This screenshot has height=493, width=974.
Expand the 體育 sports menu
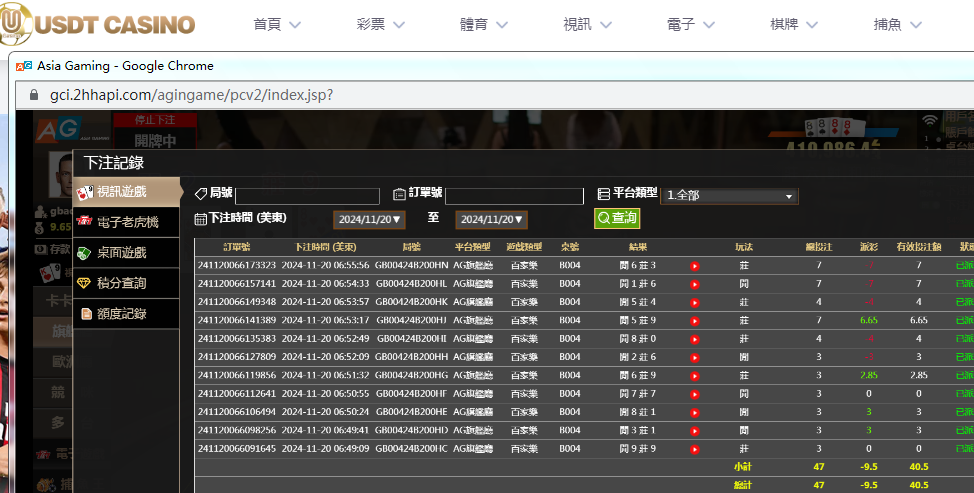pyautogui.click(x=485, y=25)
